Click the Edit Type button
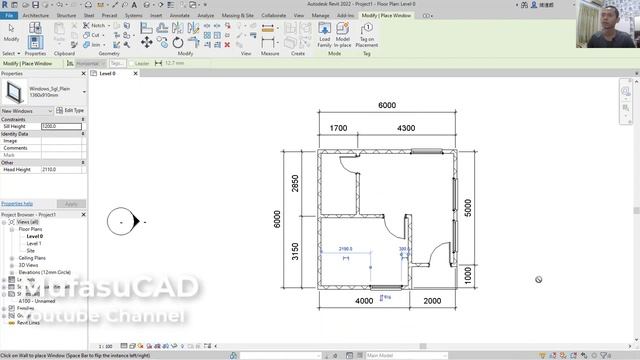 click(x=70, y=111)
